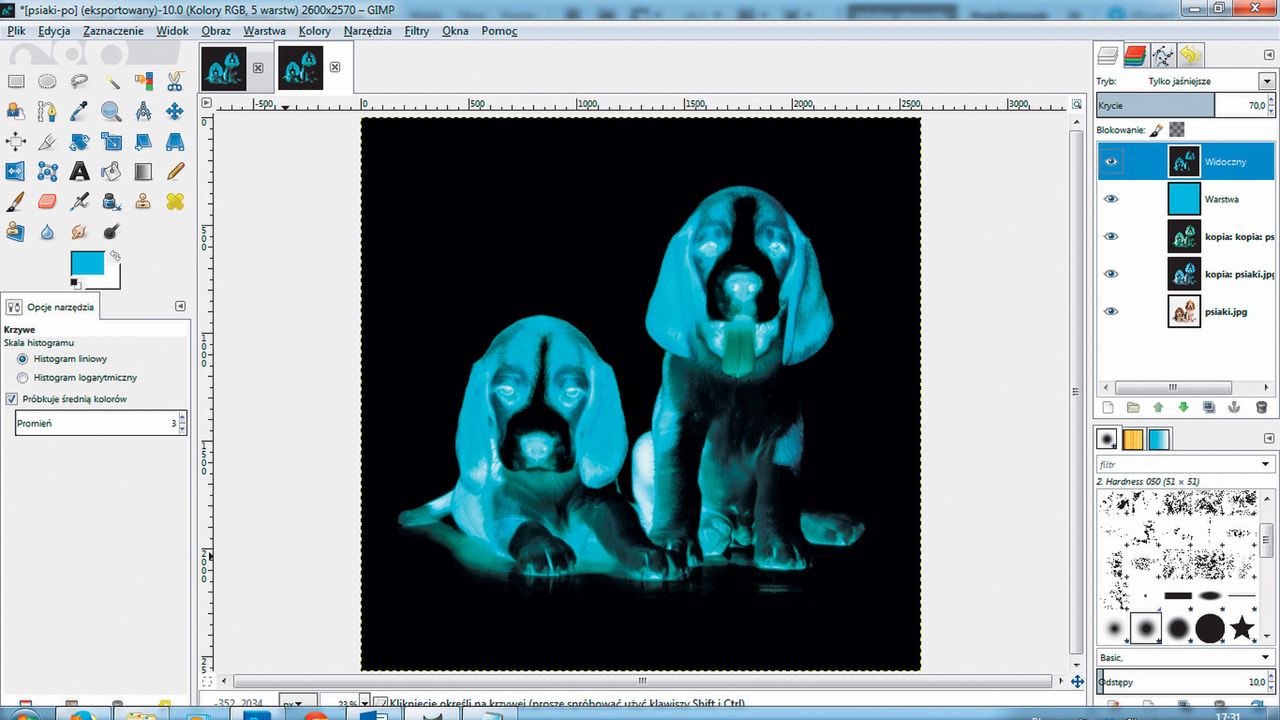Select the Measure compass tool
This screenshot has height=720, width=1280.
pyautogui.click(x=143, y=111)
